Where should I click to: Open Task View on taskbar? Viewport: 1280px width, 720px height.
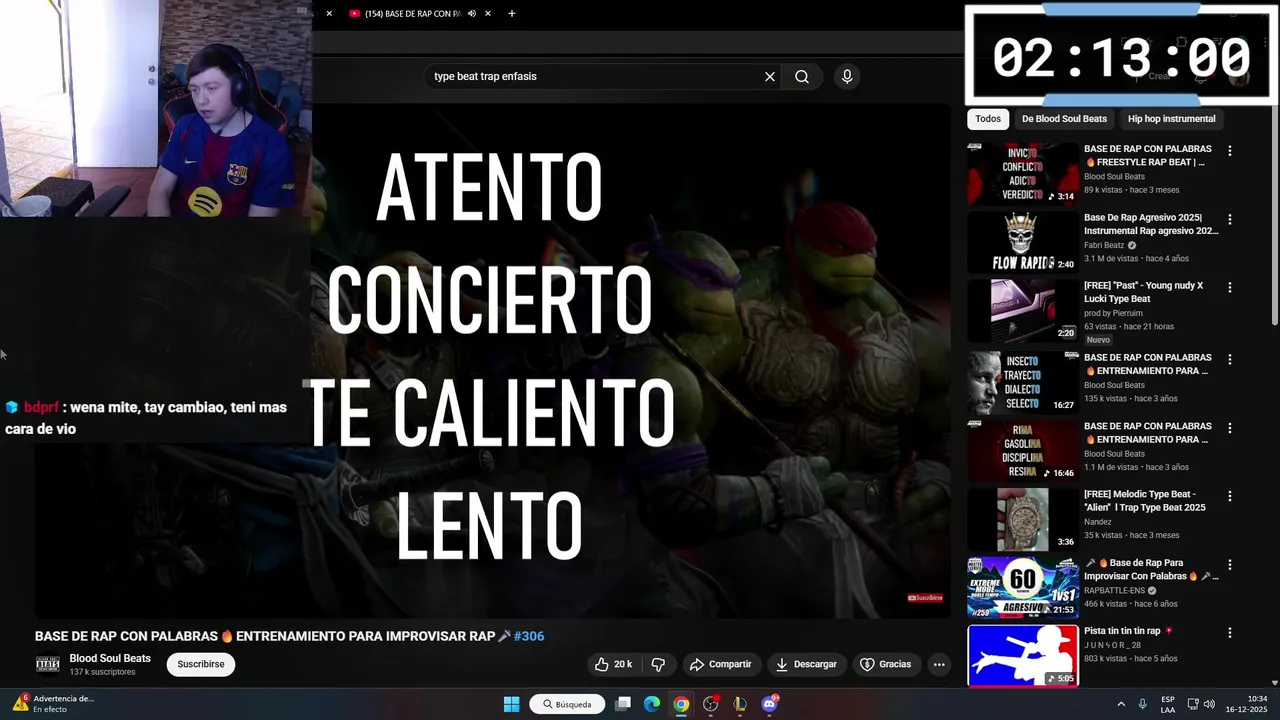(x=623, y=704)
